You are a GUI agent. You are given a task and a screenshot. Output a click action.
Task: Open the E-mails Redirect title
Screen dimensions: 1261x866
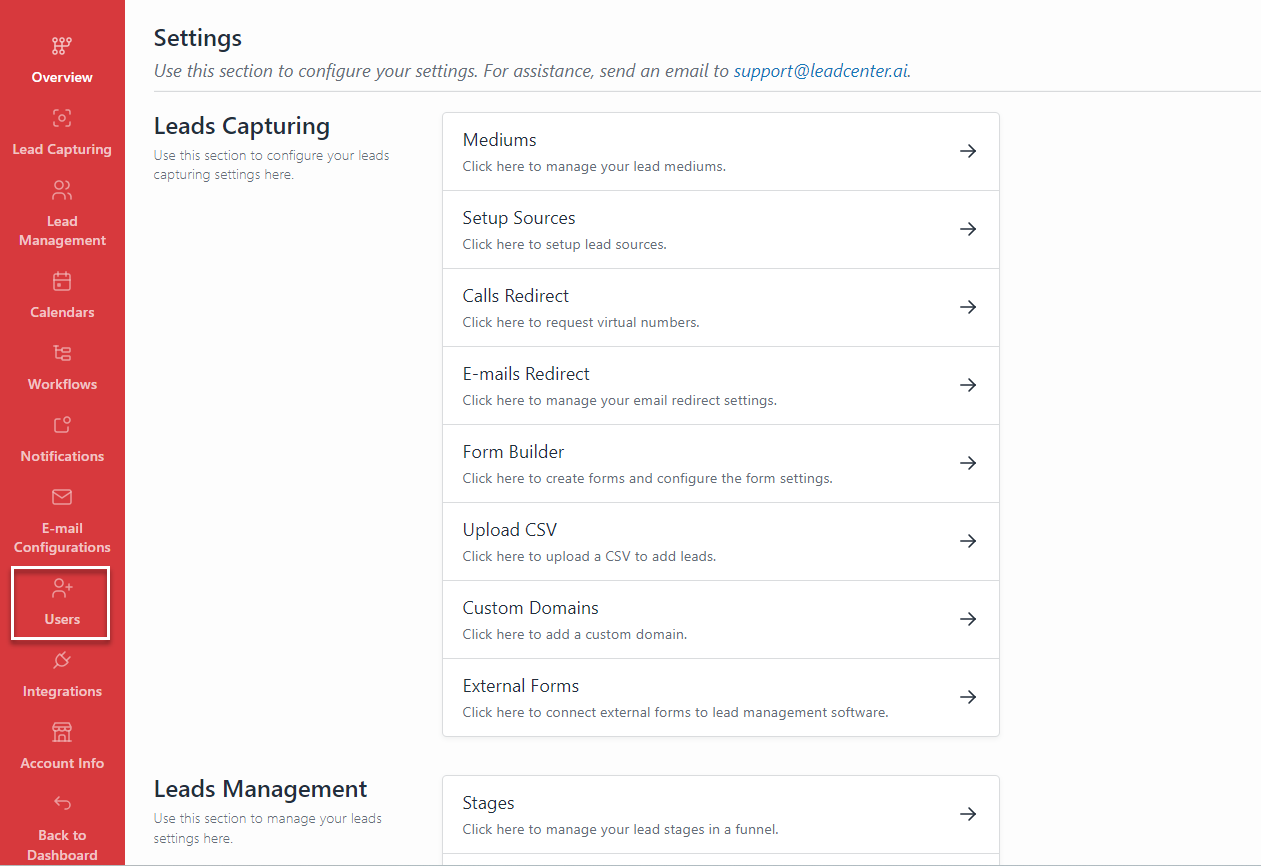526,374
